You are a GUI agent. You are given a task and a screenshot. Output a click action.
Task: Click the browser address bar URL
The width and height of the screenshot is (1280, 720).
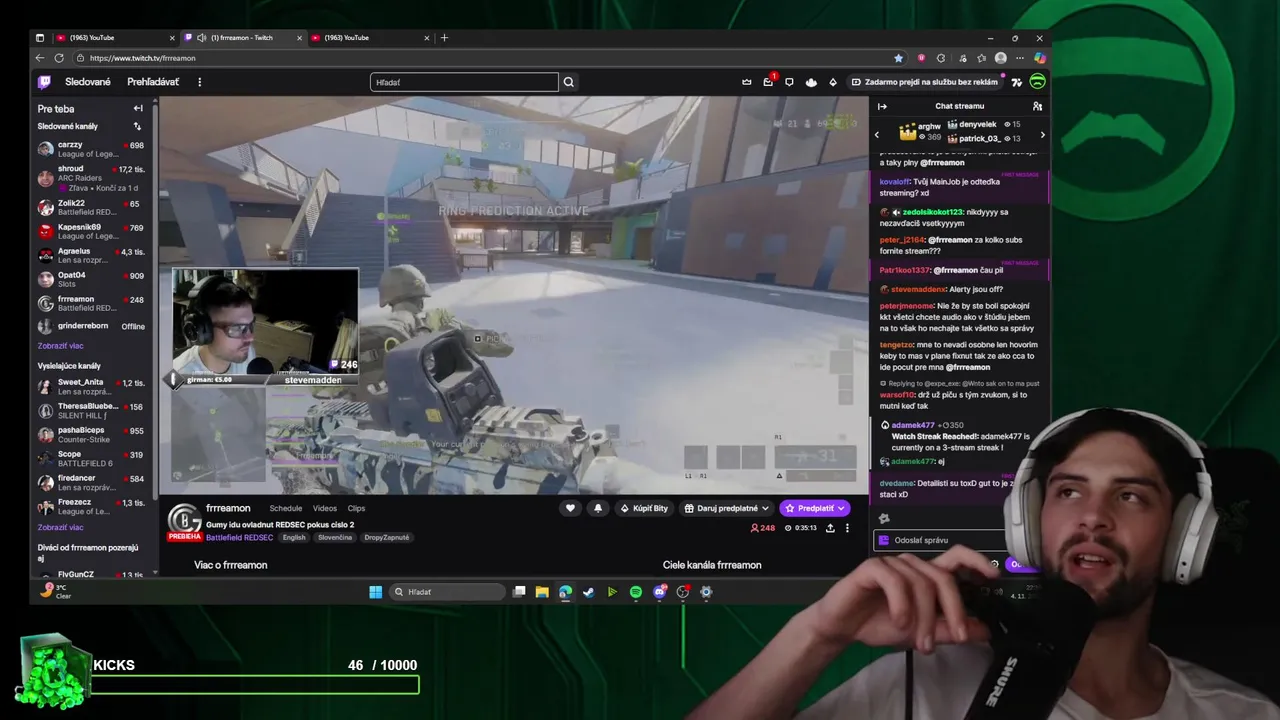pos(142,58)
